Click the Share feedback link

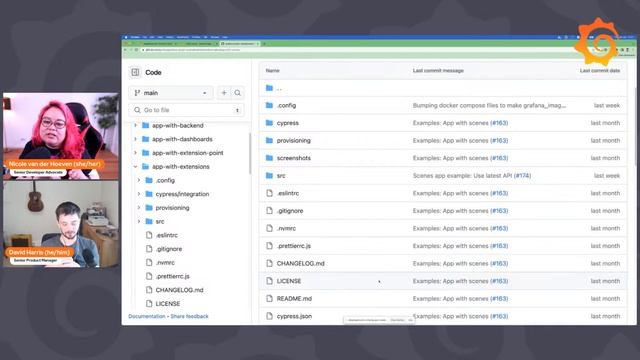189,316
